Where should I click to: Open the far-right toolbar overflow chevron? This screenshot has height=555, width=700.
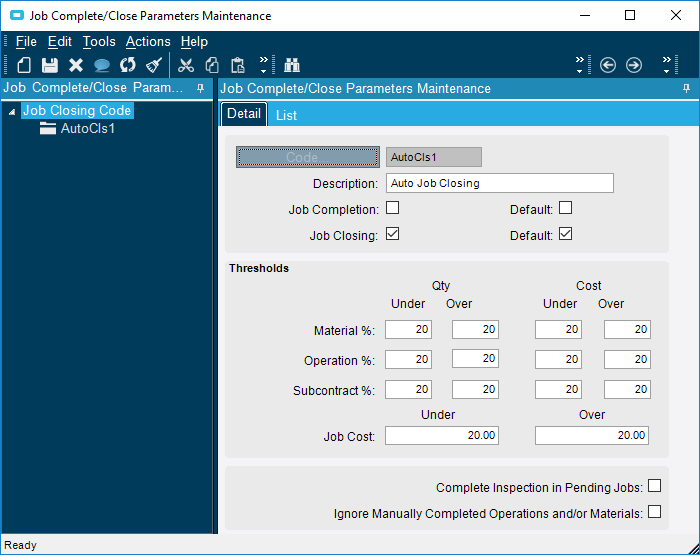(x=667, y=65)
